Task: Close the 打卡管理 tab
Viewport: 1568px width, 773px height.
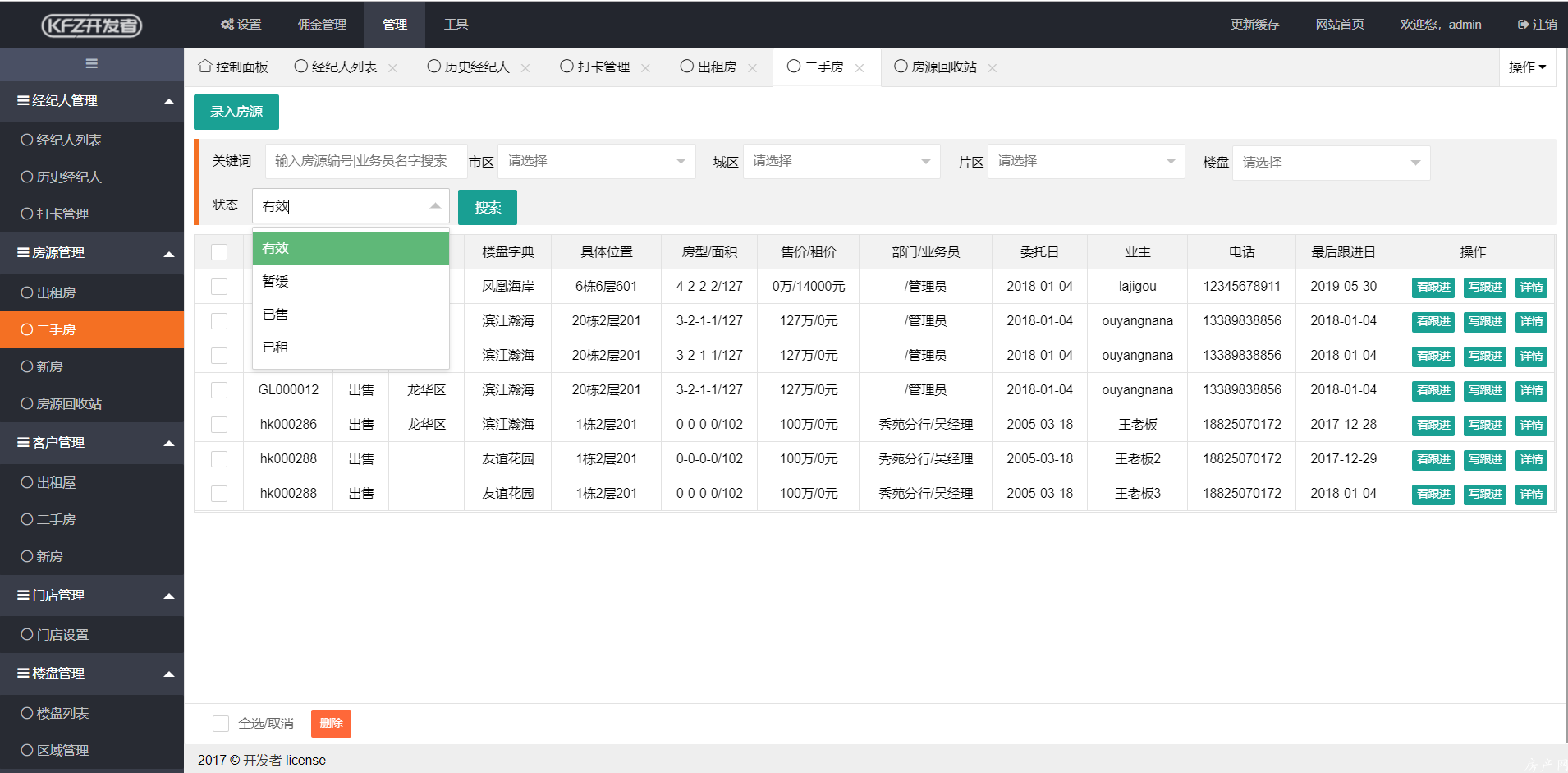Action: coord(645,68)
